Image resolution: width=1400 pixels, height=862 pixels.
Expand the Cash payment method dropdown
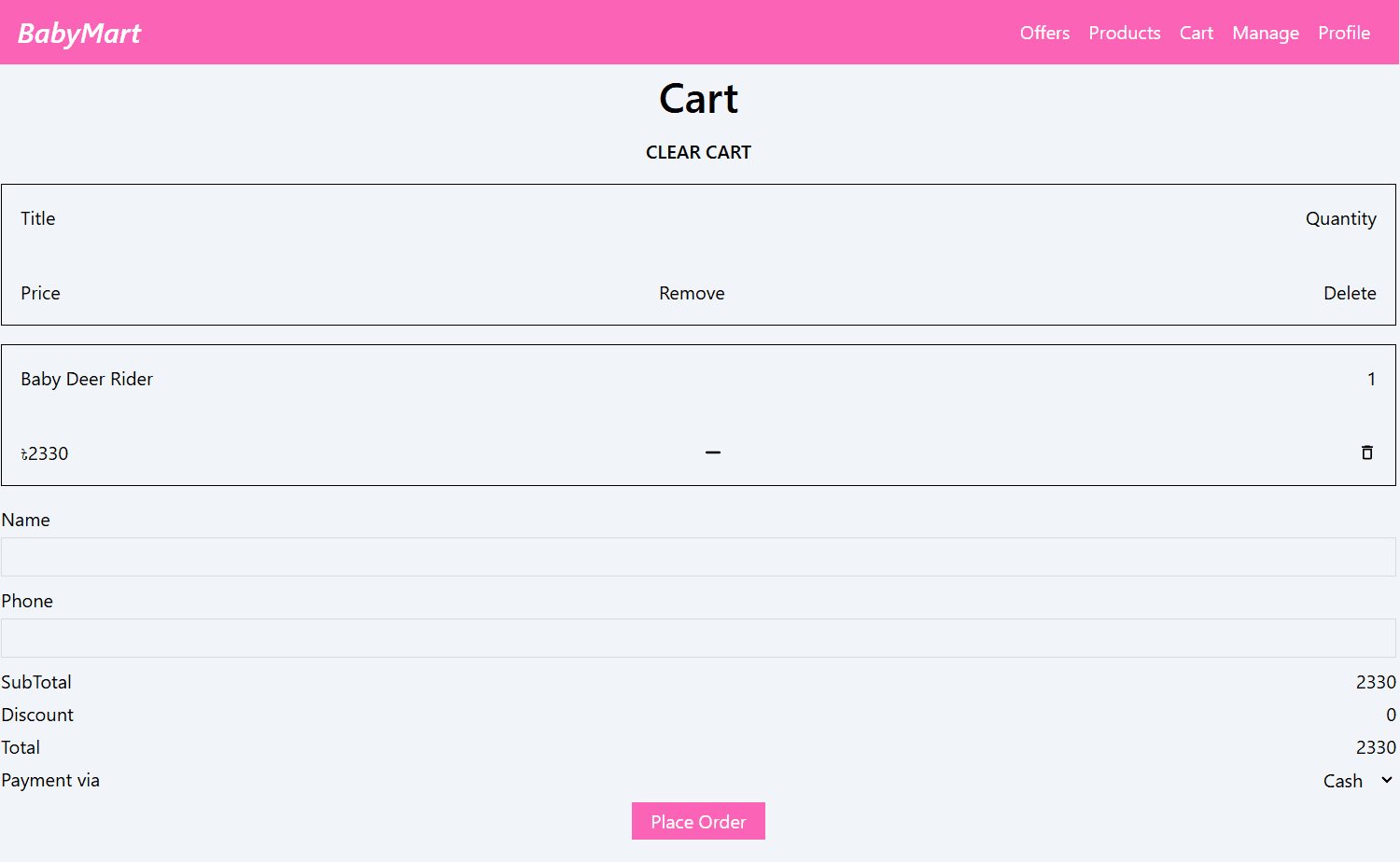tap(1357, 781)
